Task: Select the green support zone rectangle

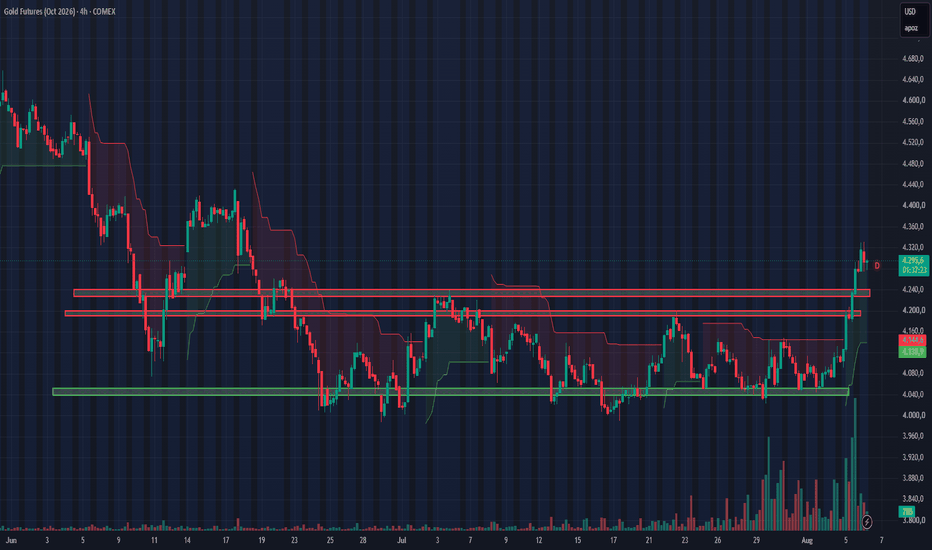Action: [451, 392]
